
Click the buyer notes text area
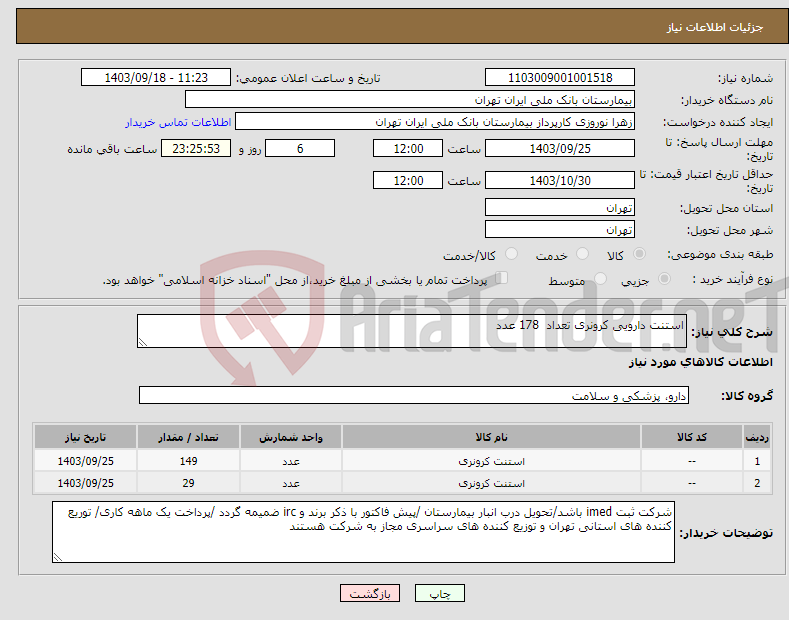click(x=363, y=532)
